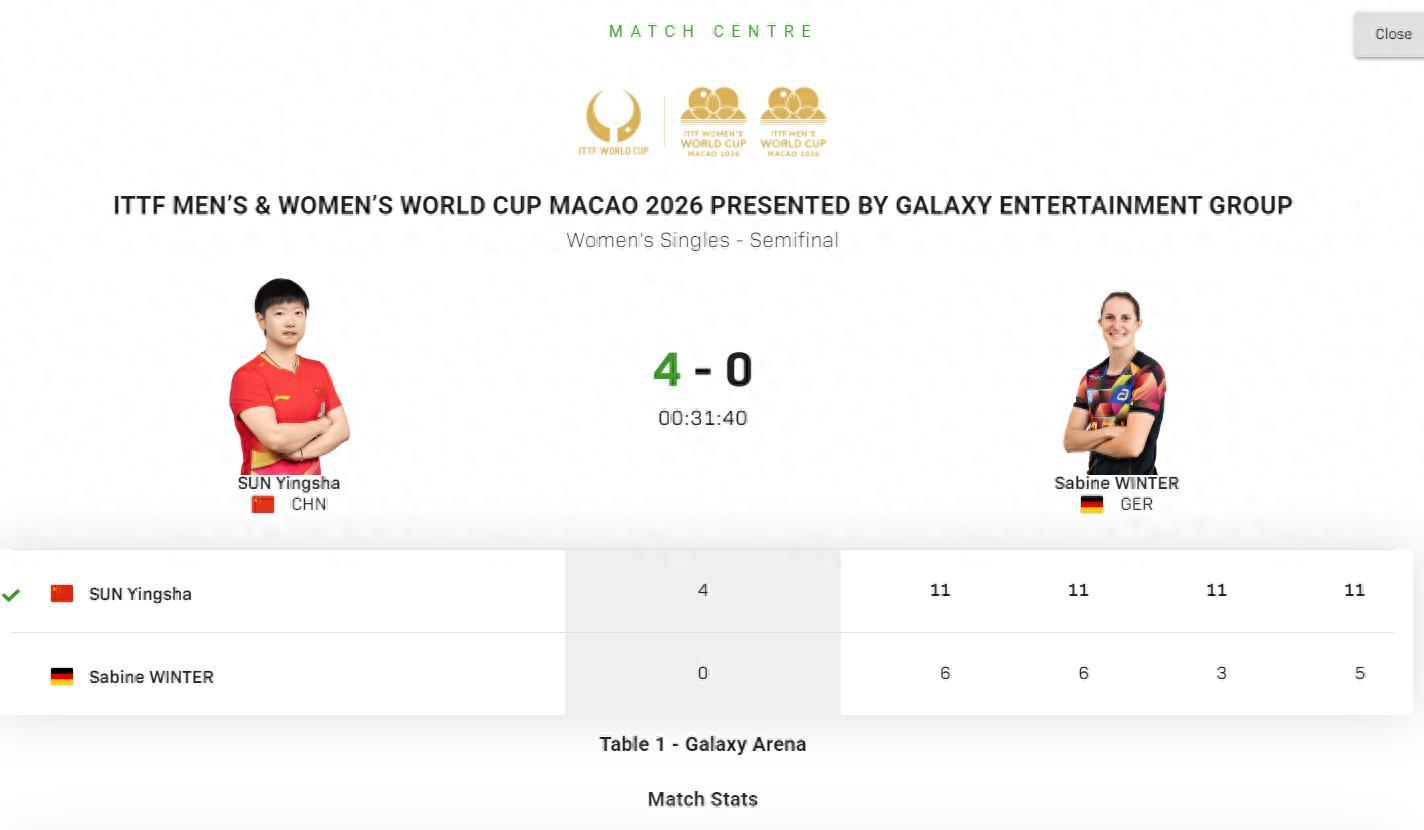Click the Germany flag in the score table
Screen dimensions: 1424x830
tap(62, 677)
